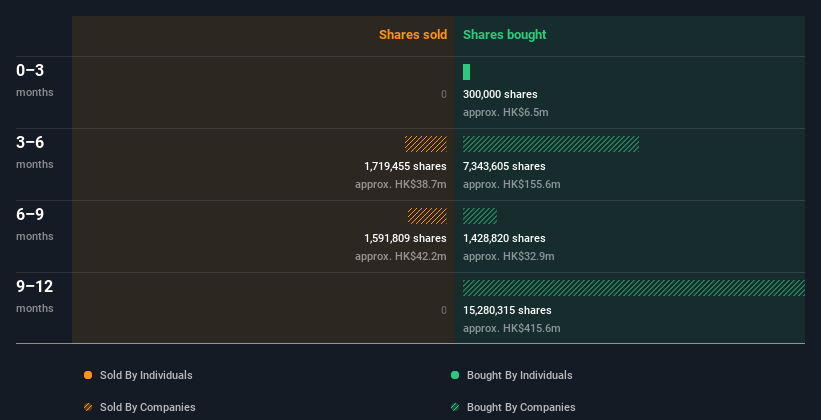Toggle the Bought By Companies legend label
Image resolution: width=821 pixels, height=420 pixels.
point(521,407)
